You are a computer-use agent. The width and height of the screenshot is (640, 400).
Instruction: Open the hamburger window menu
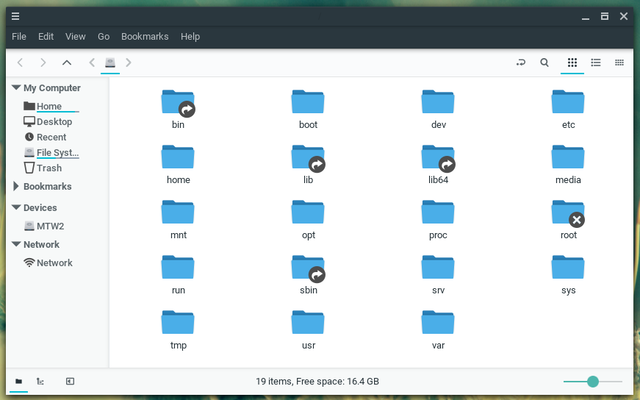click(15, 16)
